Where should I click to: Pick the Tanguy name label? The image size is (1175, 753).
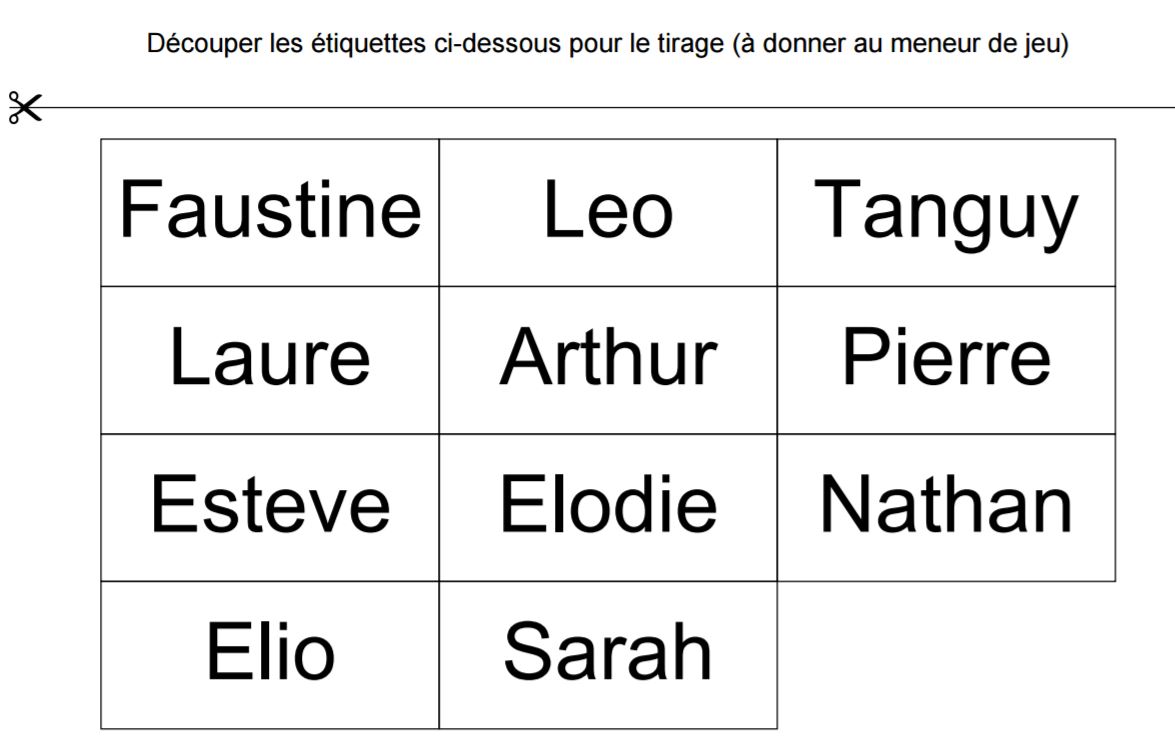[x=946, y=212]
